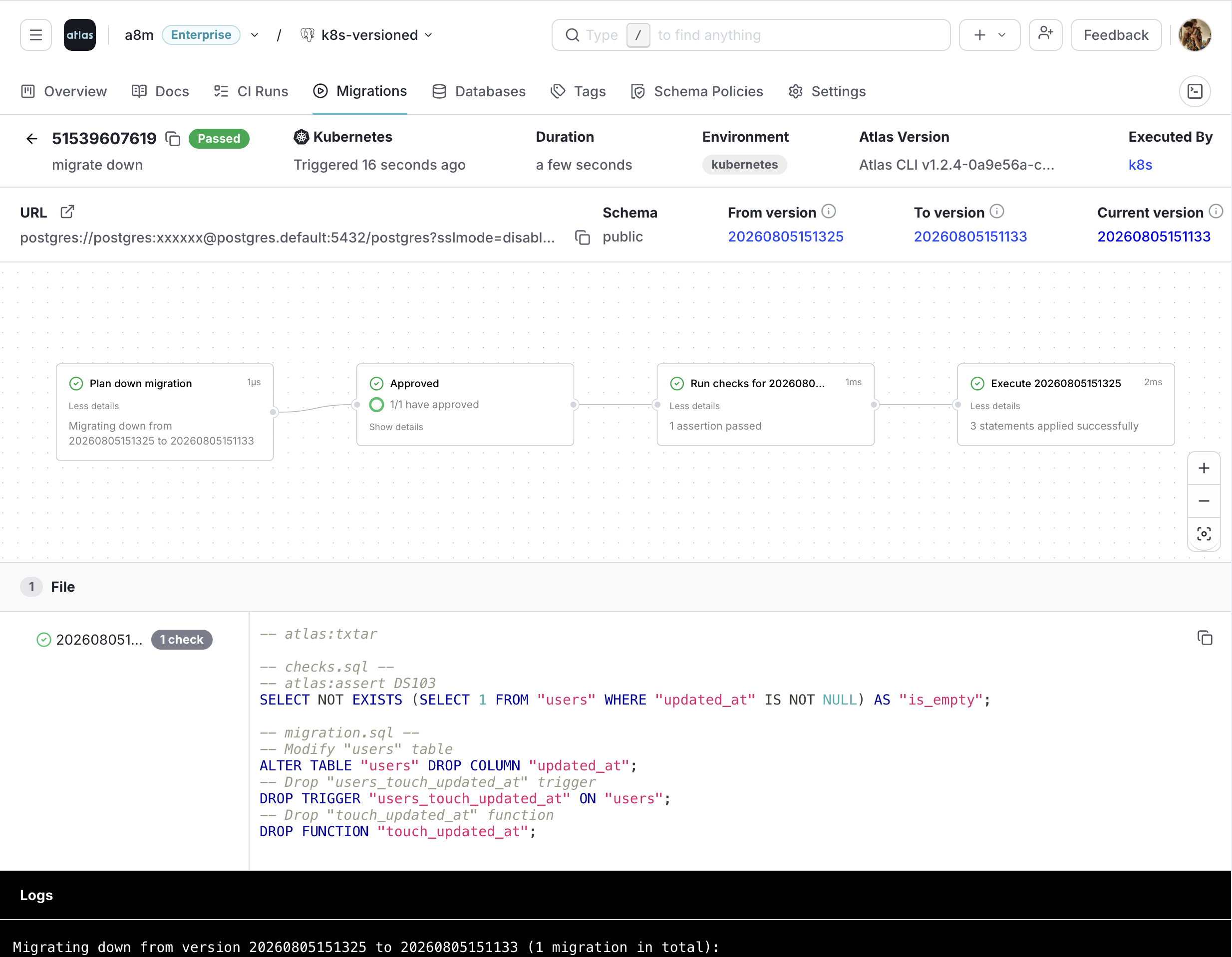Fit the flow view to screen

[x=1203, y=534]
